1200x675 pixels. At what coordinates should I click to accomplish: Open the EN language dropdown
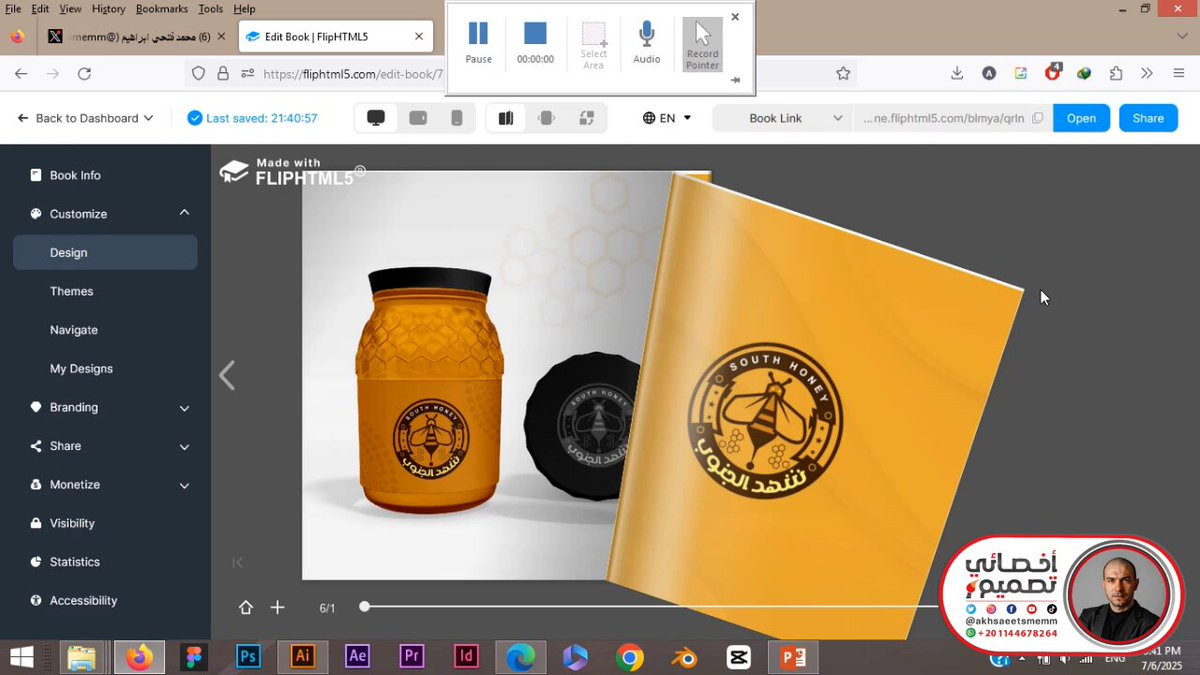[x=667, y=118]
